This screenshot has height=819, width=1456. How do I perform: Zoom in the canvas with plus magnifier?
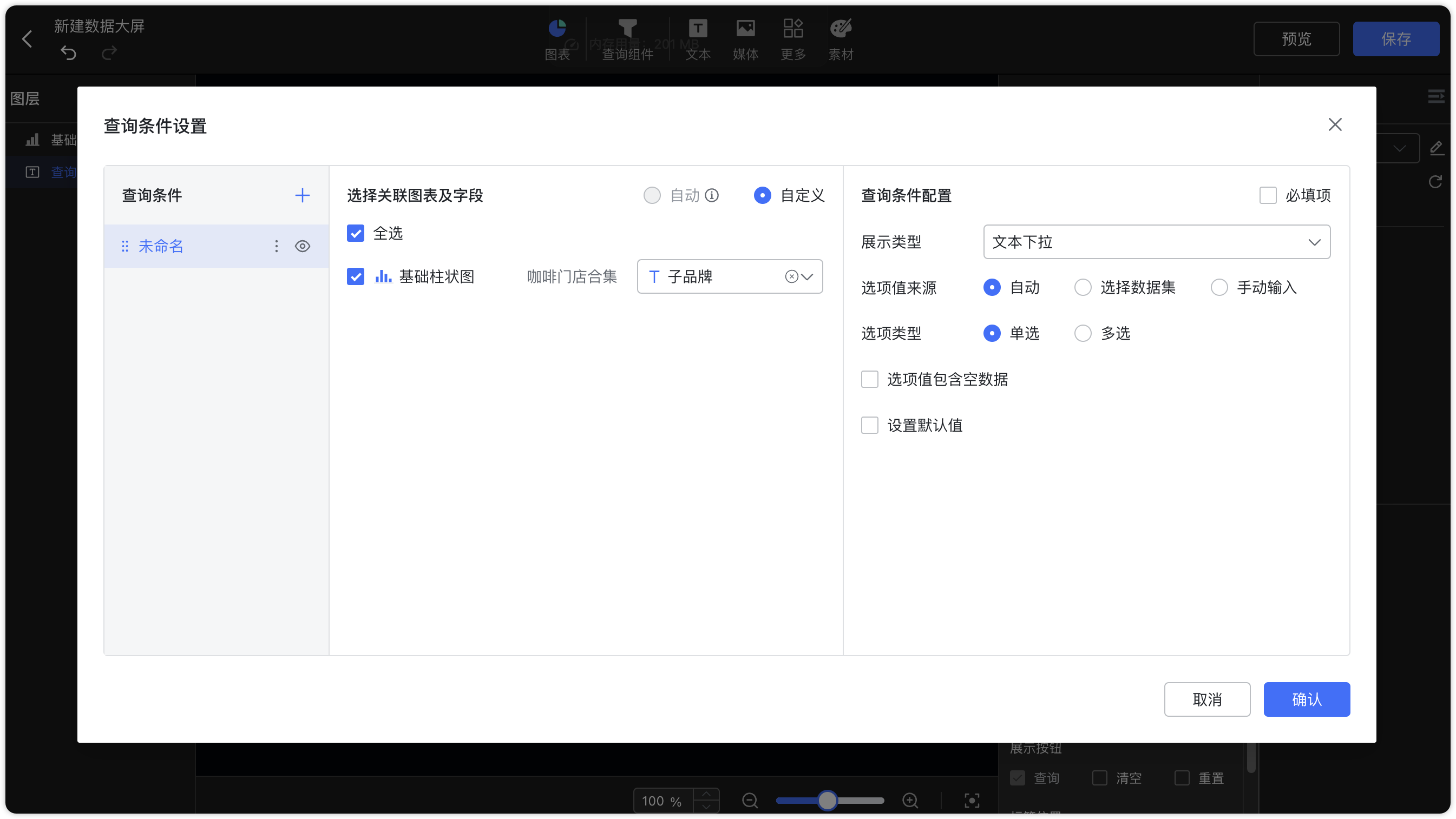coord(910,801)
